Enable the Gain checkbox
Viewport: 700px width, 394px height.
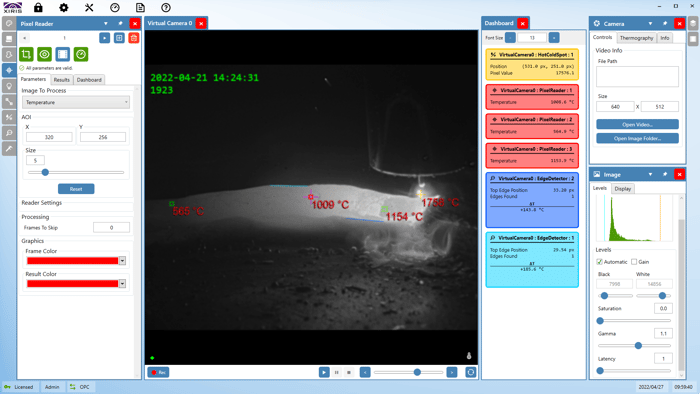pos(634,262)
